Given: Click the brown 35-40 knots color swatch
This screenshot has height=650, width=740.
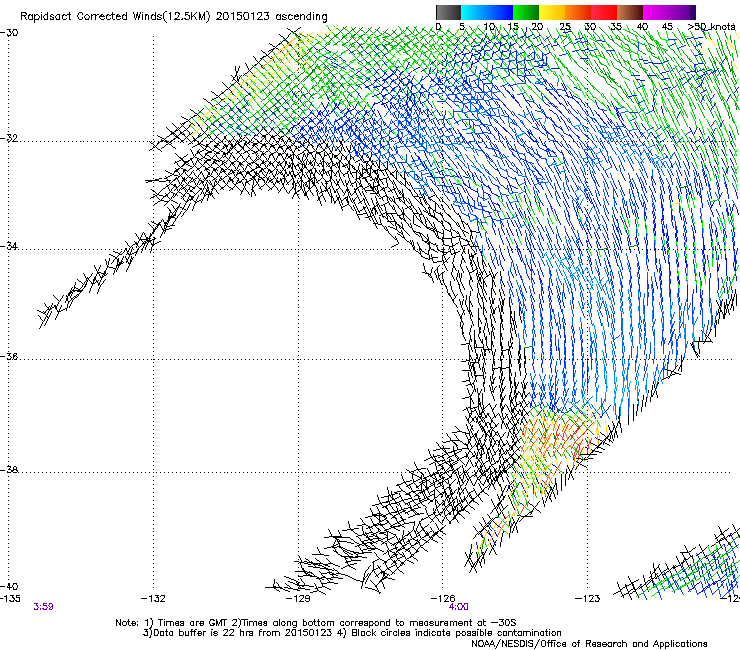Looking at the screenshot, I should click(630, 12).
